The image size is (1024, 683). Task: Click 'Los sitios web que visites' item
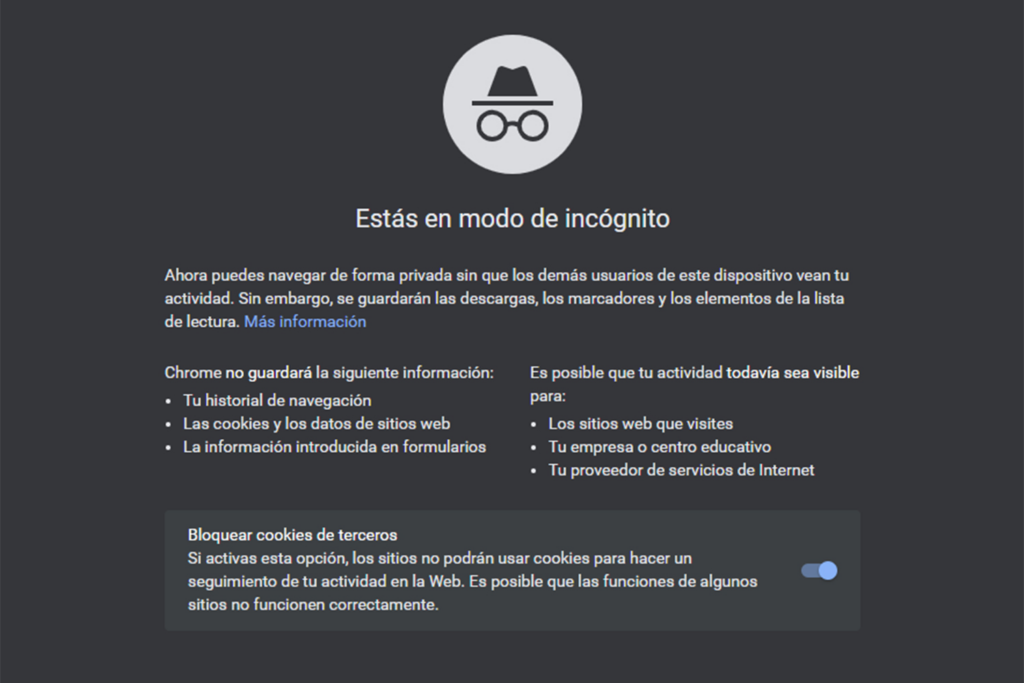pos(640,423)
